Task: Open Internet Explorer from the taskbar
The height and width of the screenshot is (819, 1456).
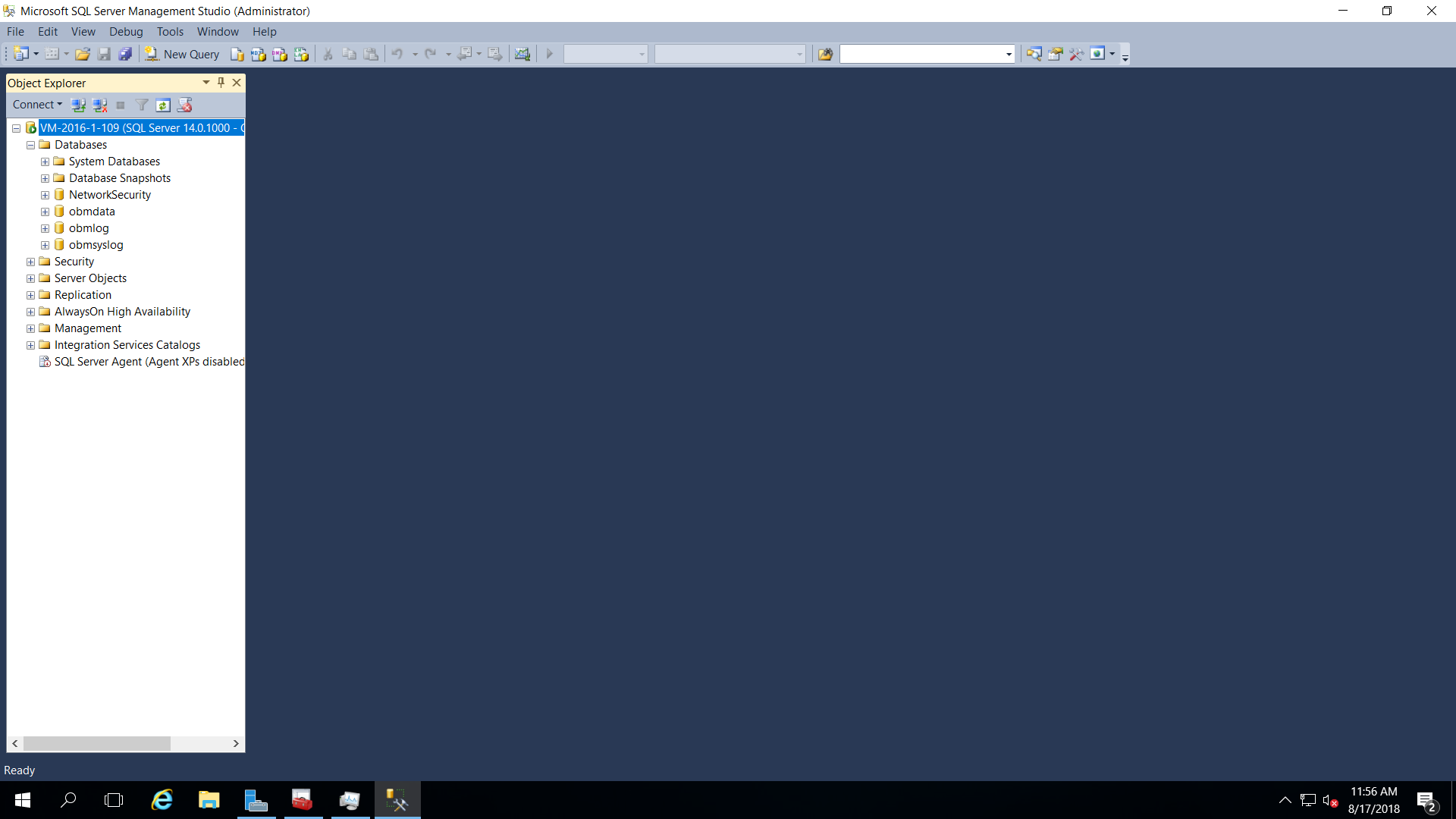Action: [162, 800]
